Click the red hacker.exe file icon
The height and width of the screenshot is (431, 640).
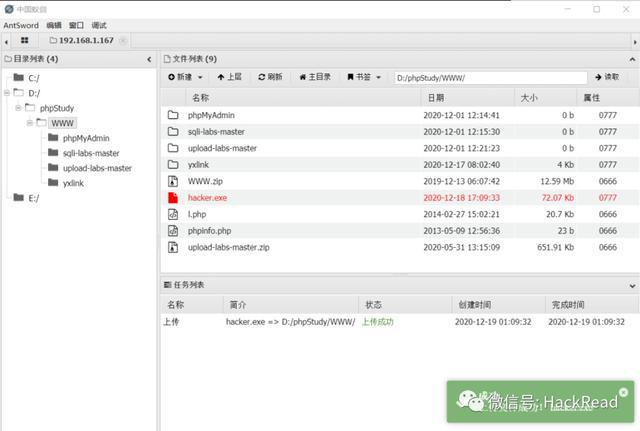(173, 198)
